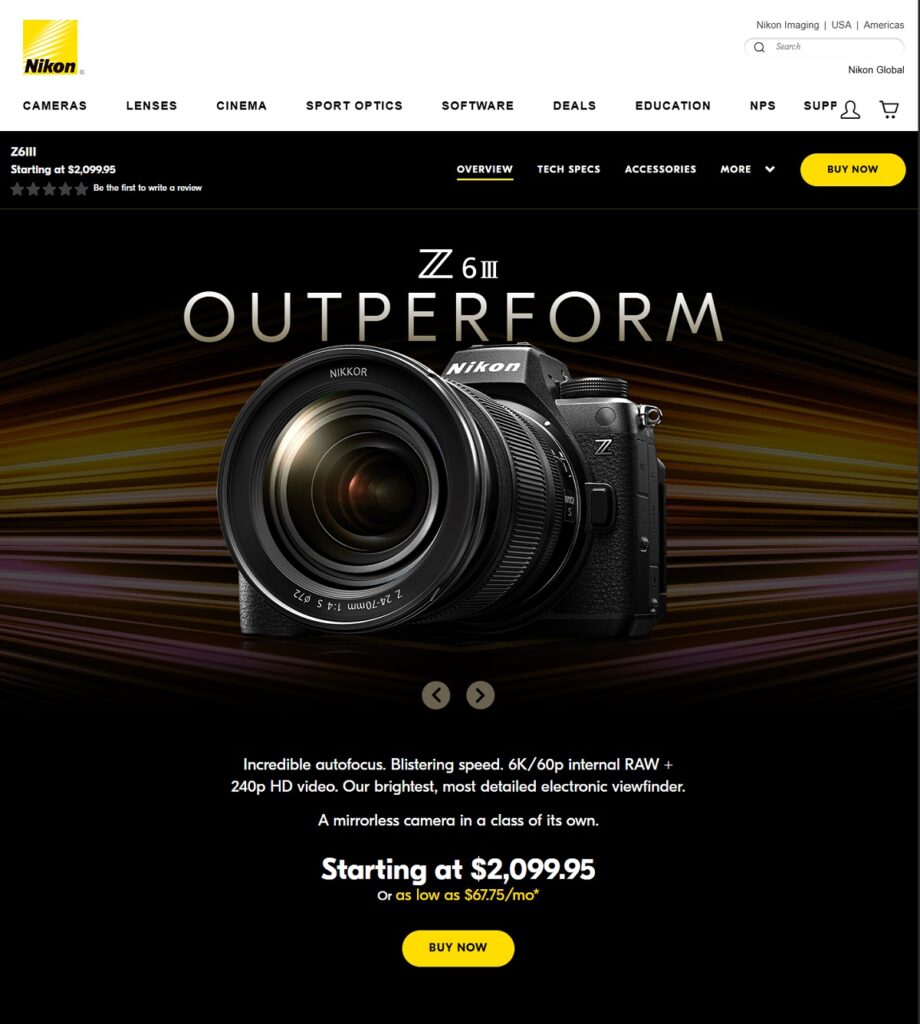This screenshot has width=920, height=1024.
Task: Open the CAMERAS menu
Action: pos(55,106)
